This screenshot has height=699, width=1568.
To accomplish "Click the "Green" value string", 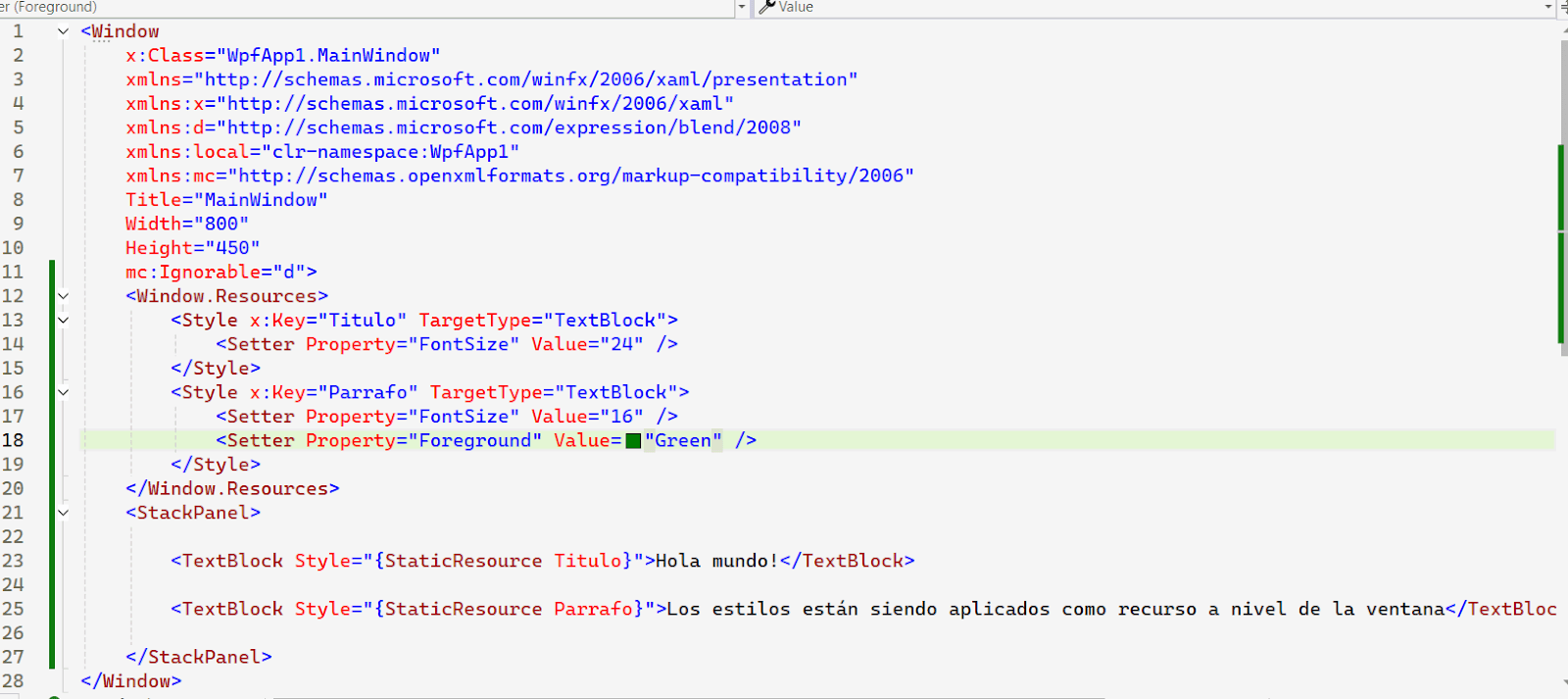I will (683, 440).
